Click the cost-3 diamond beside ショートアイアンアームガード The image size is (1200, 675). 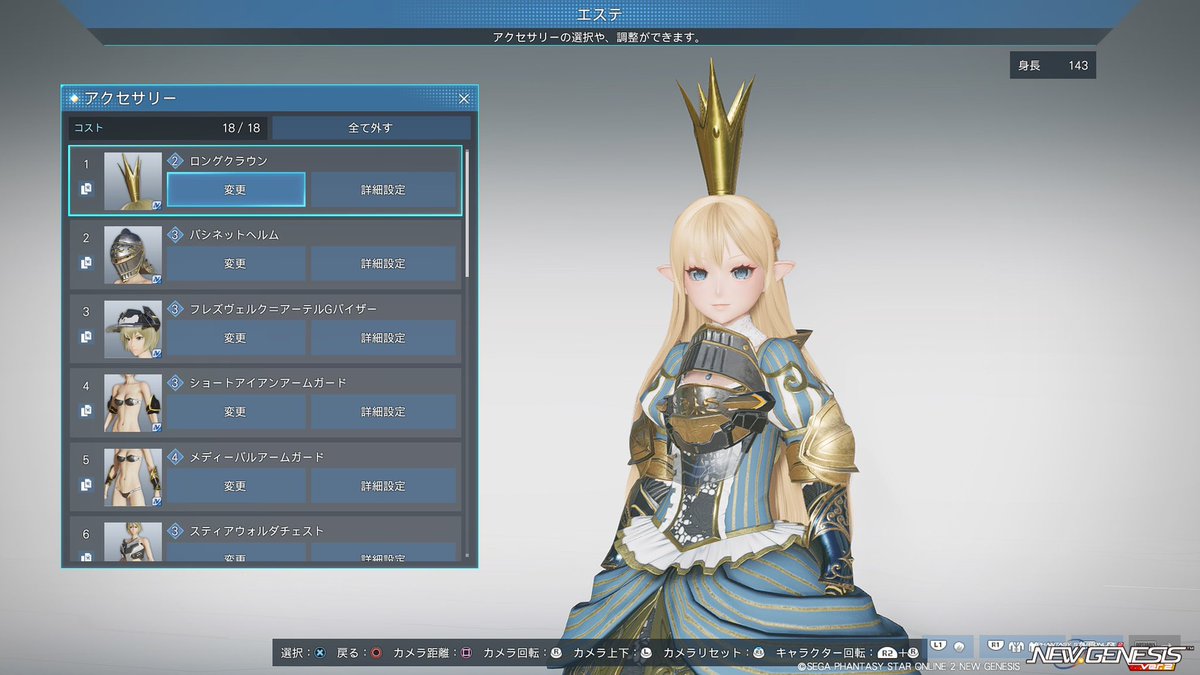point(176,382)
